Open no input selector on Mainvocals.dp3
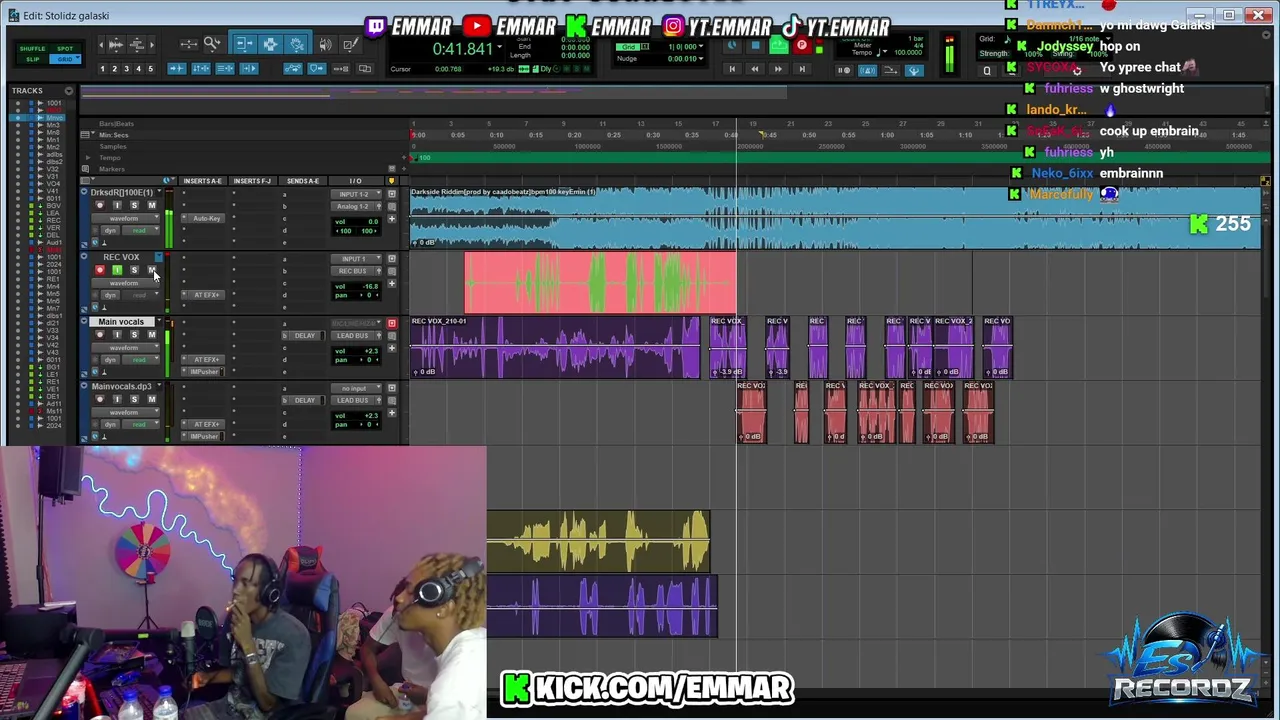Viewport: 1280px width, 720px height. [356, 388]
